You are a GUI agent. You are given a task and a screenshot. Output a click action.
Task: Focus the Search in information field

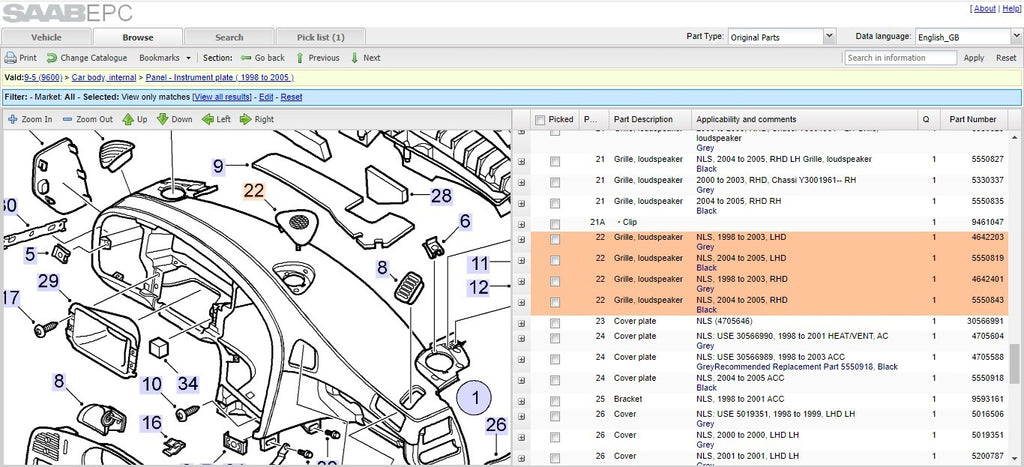click(x=901, y=58)
